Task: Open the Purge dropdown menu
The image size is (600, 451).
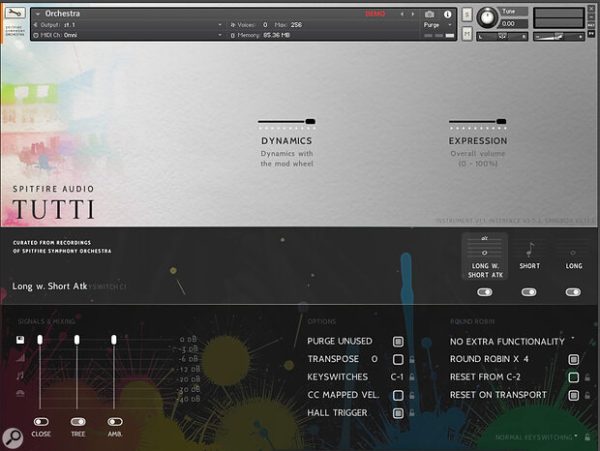Action: coord(438,25)
